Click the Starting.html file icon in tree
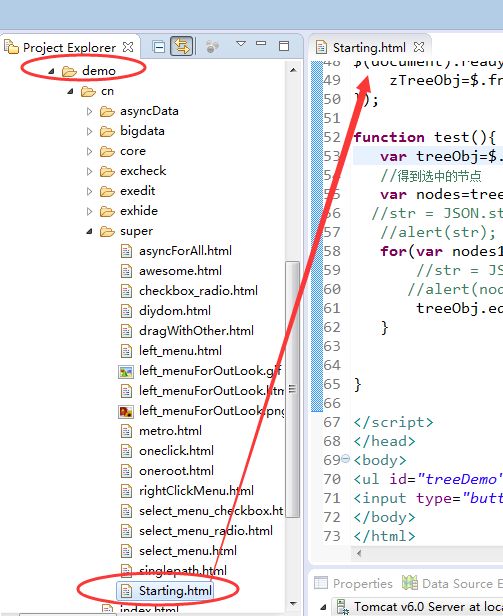 (126, 591)
